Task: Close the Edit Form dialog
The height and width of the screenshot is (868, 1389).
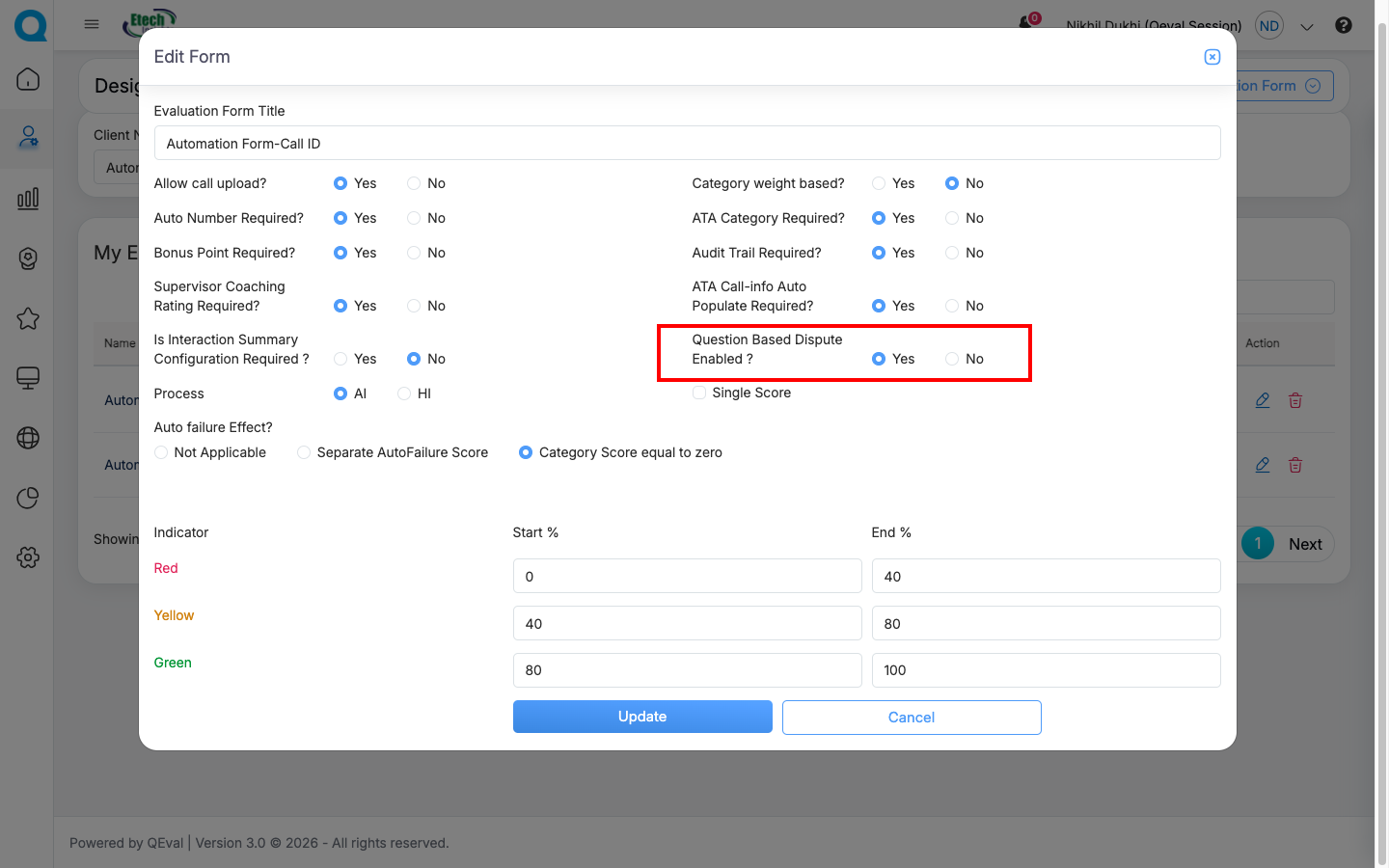Action: coord(1212,57)
